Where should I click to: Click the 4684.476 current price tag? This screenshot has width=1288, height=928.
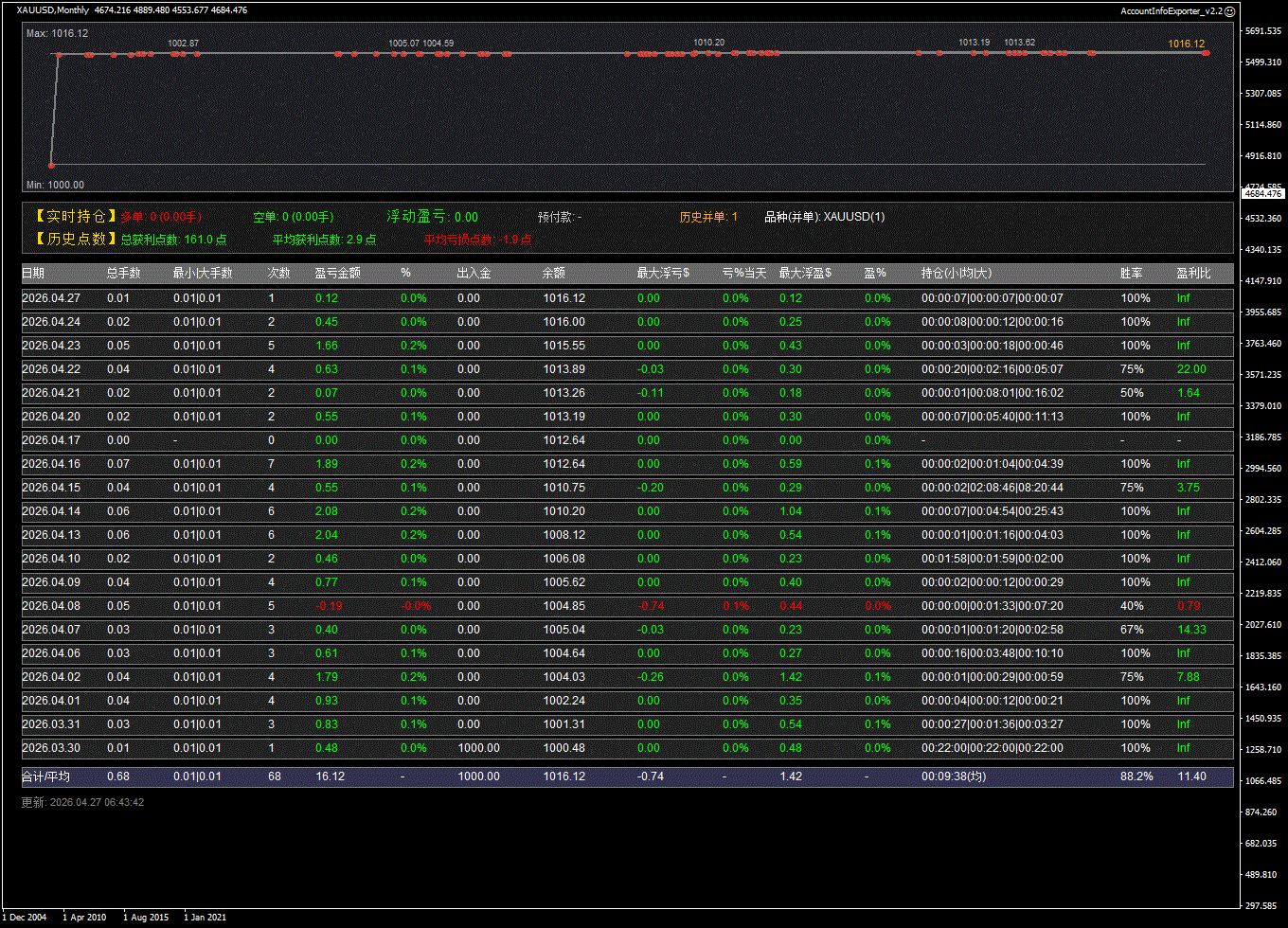coord(1262,193)
